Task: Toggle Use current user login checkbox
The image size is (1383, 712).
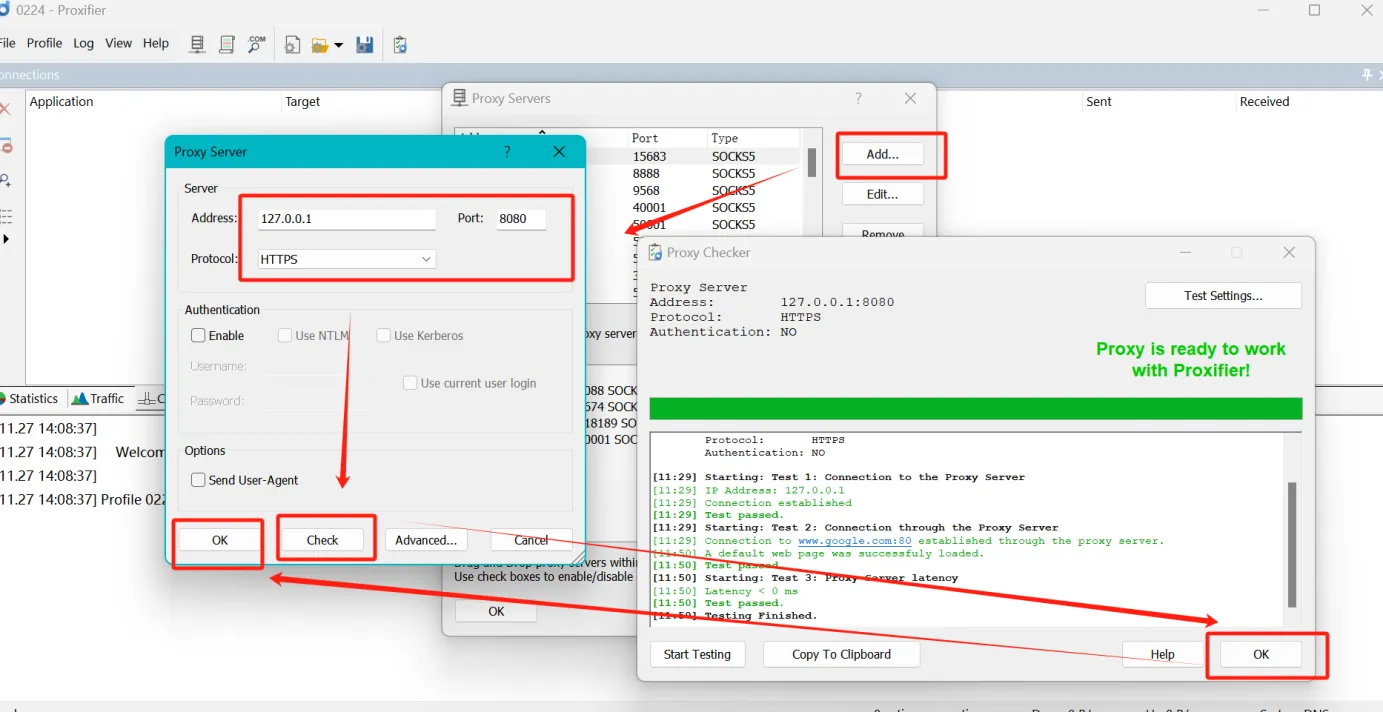Action: [x=410, y=383]
